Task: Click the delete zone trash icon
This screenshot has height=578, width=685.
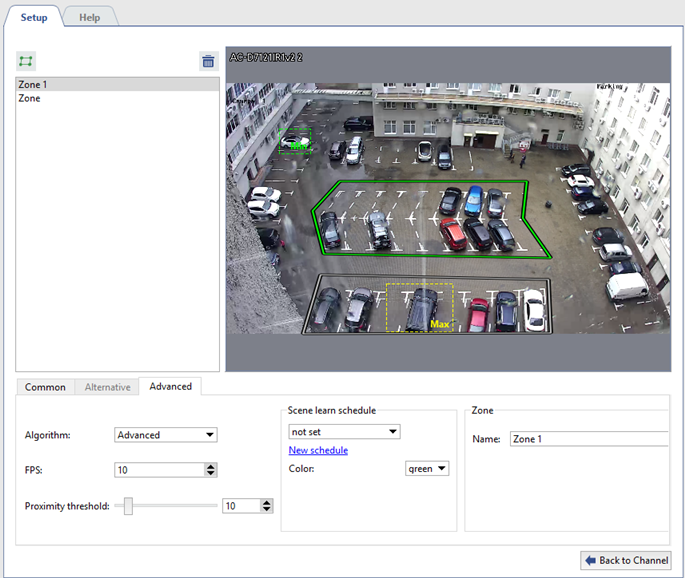Action: pos(208,61)
